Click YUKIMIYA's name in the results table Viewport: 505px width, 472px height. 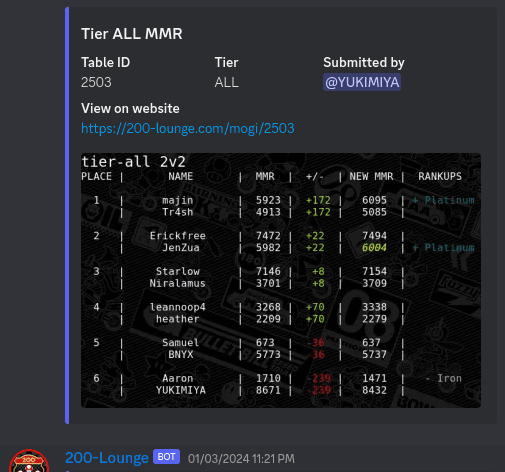click(181, 390)
